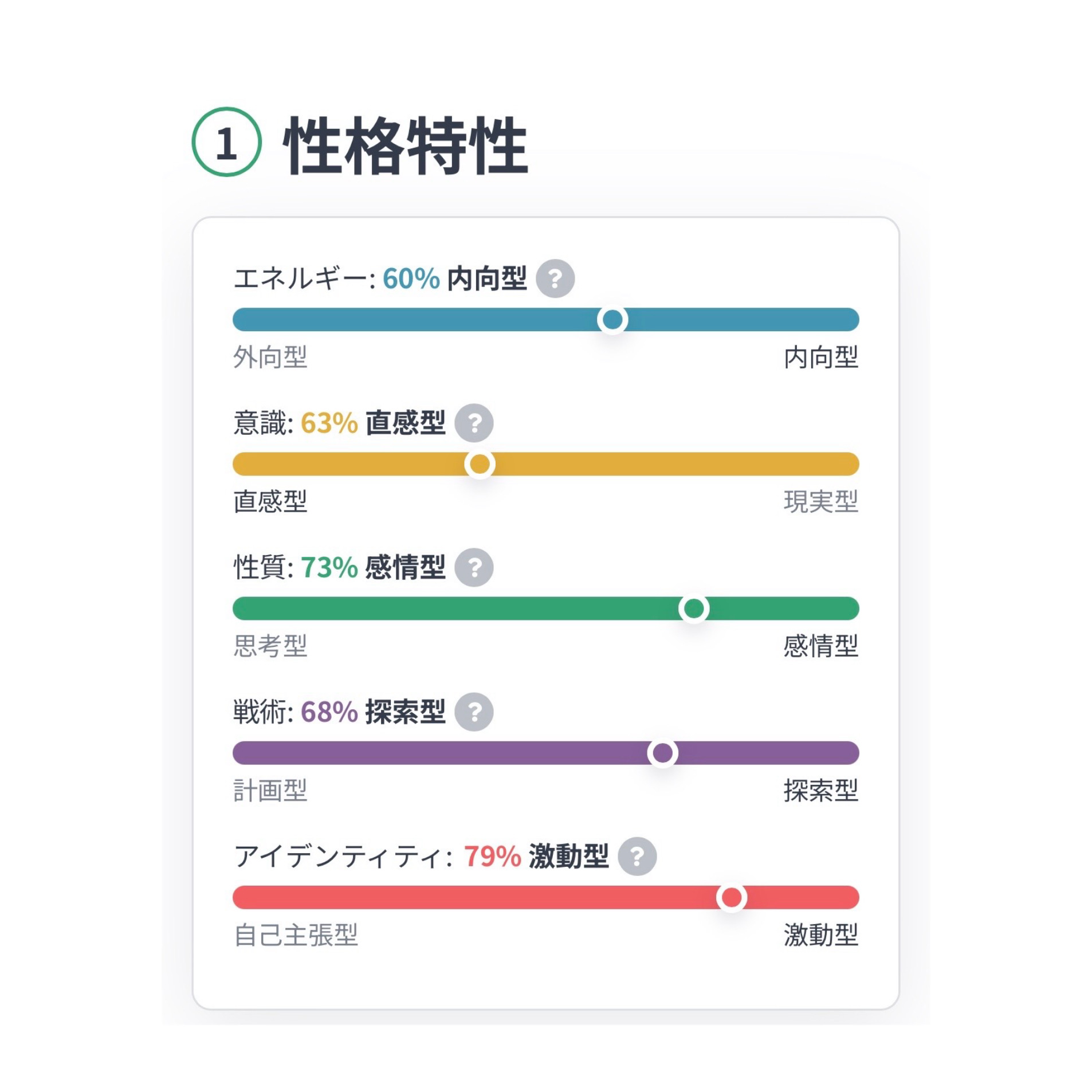
Task: Click the 思考型 label under green bar
Action: tap(270, 646)
